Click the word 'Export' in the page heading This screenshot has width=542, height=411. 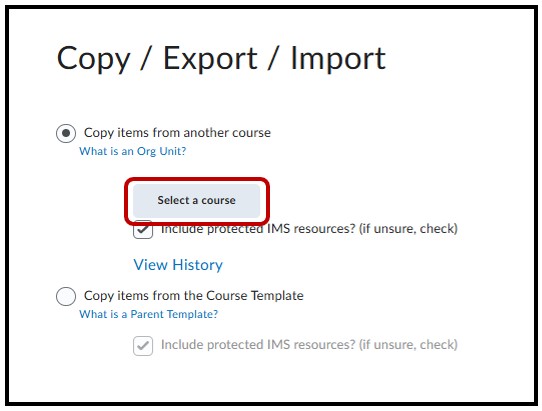tap(210, 59)
